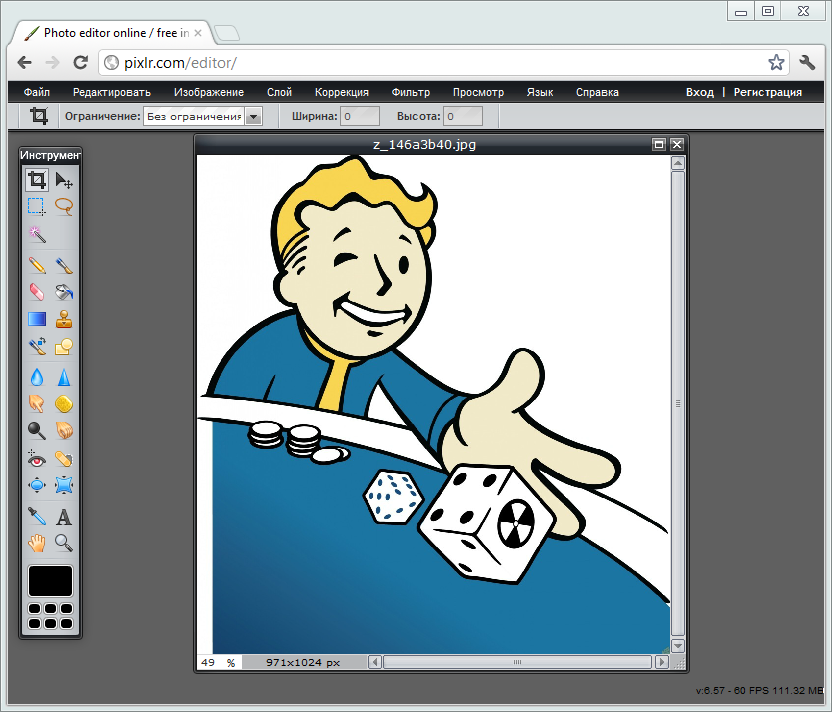The image size is (832, 712).
Task: Open the Справка help menu
Action: click(x=597, y=92)
